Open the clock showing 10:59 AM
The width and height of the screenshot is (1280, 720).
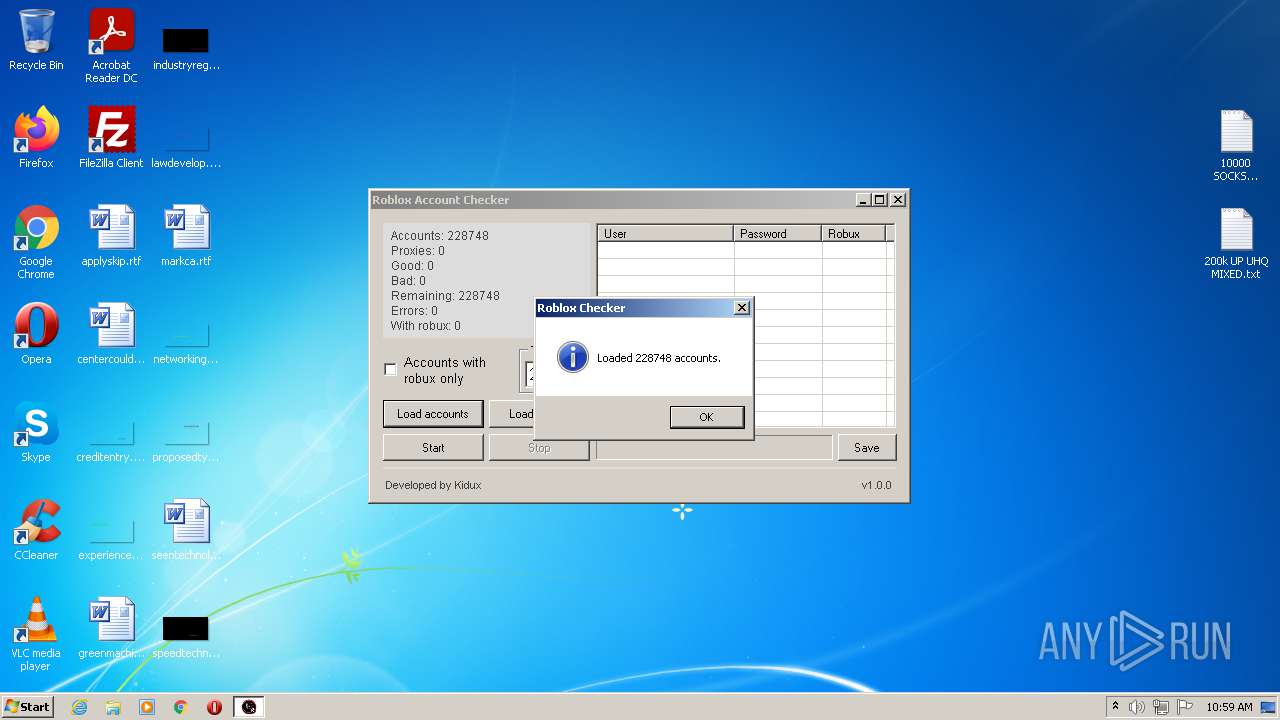1229,707
